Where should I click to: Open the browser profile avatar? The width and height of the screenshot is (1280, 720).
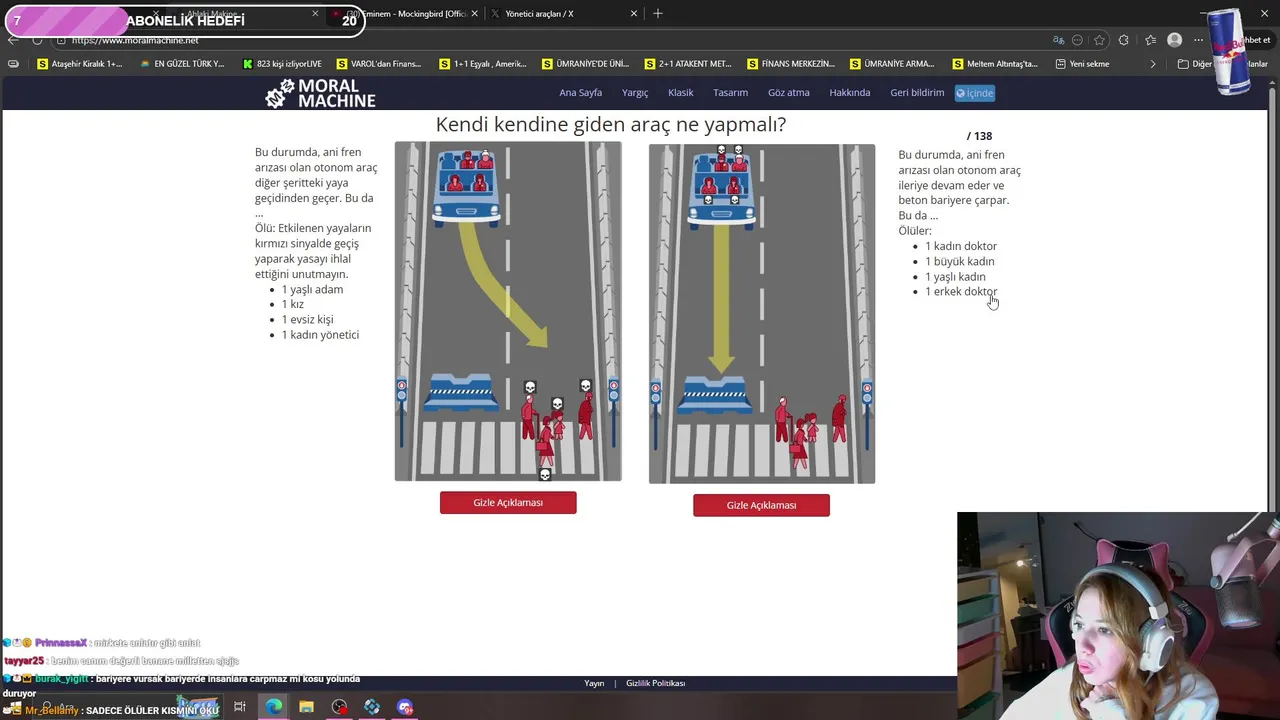coord(1174,40)
